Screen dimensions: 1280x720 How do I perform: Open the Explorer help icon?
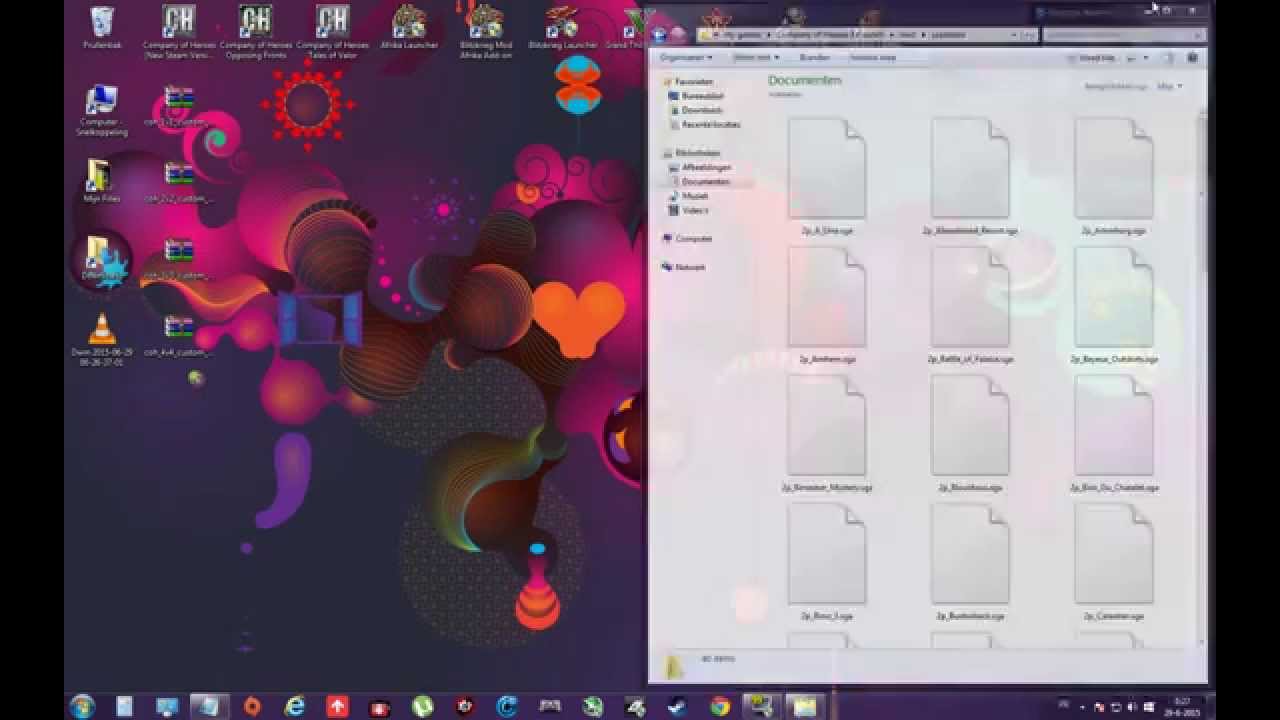tap(1193, 58)
